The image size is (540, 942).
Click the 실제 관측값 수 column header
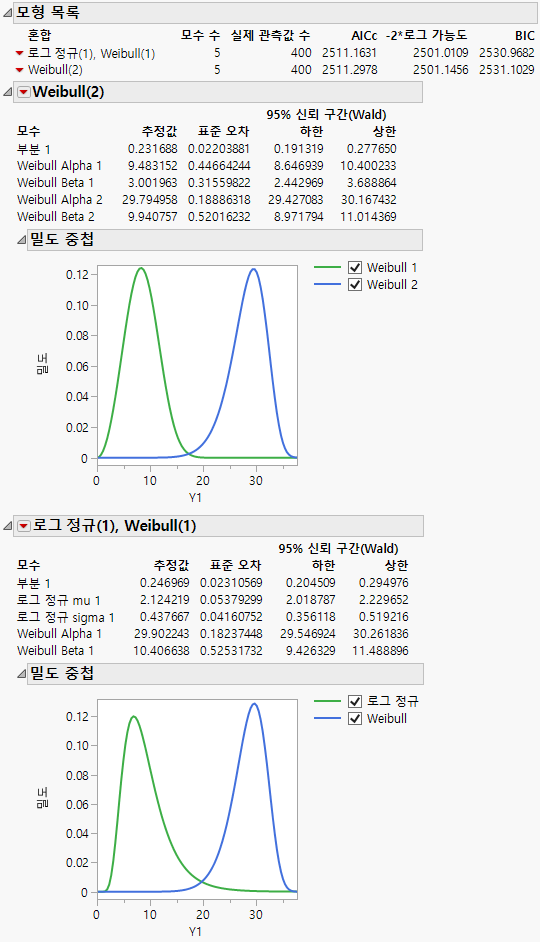270,35
